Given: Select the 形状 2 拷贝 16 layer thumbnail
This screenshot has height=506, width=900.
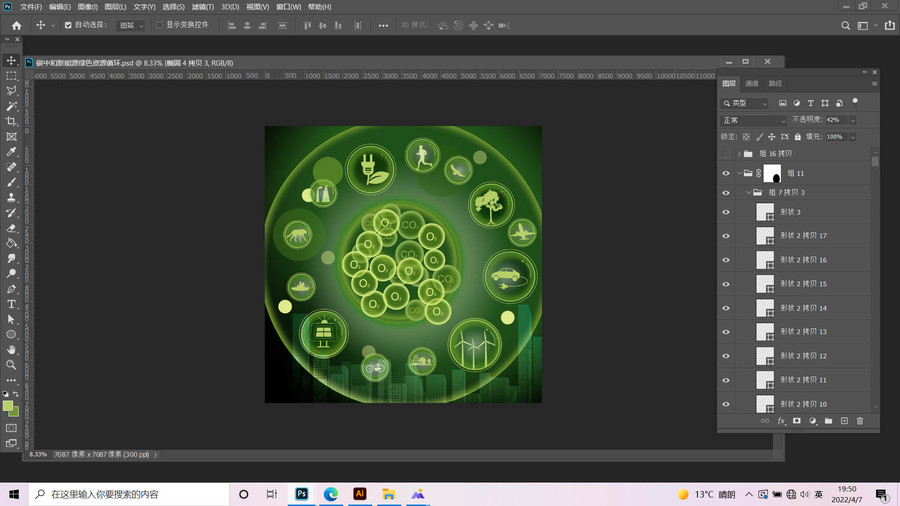Looking at the screenshot, I should [765, 260].
